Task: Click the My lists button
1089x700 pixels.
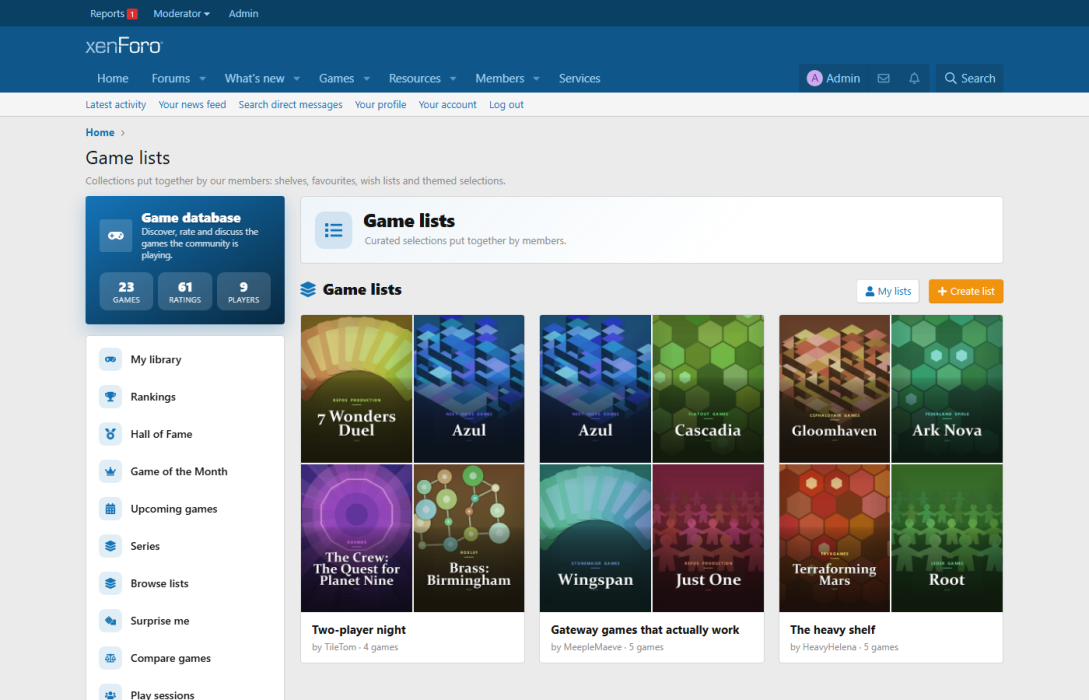Action: (x=888, y=291)
